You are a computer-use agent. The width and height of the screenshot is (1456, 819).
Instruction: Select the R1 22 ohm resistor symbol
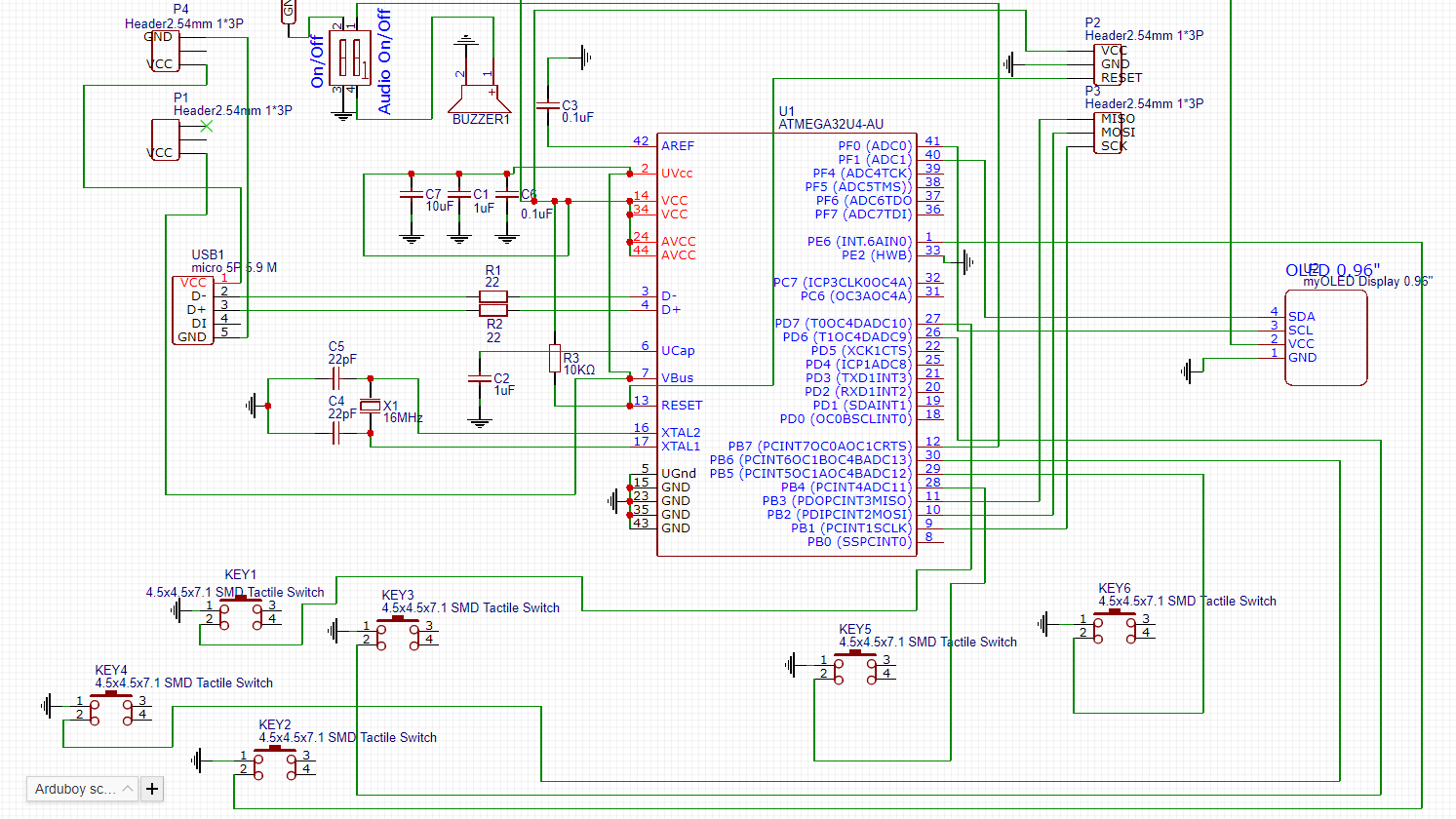(x=493, y=296)
